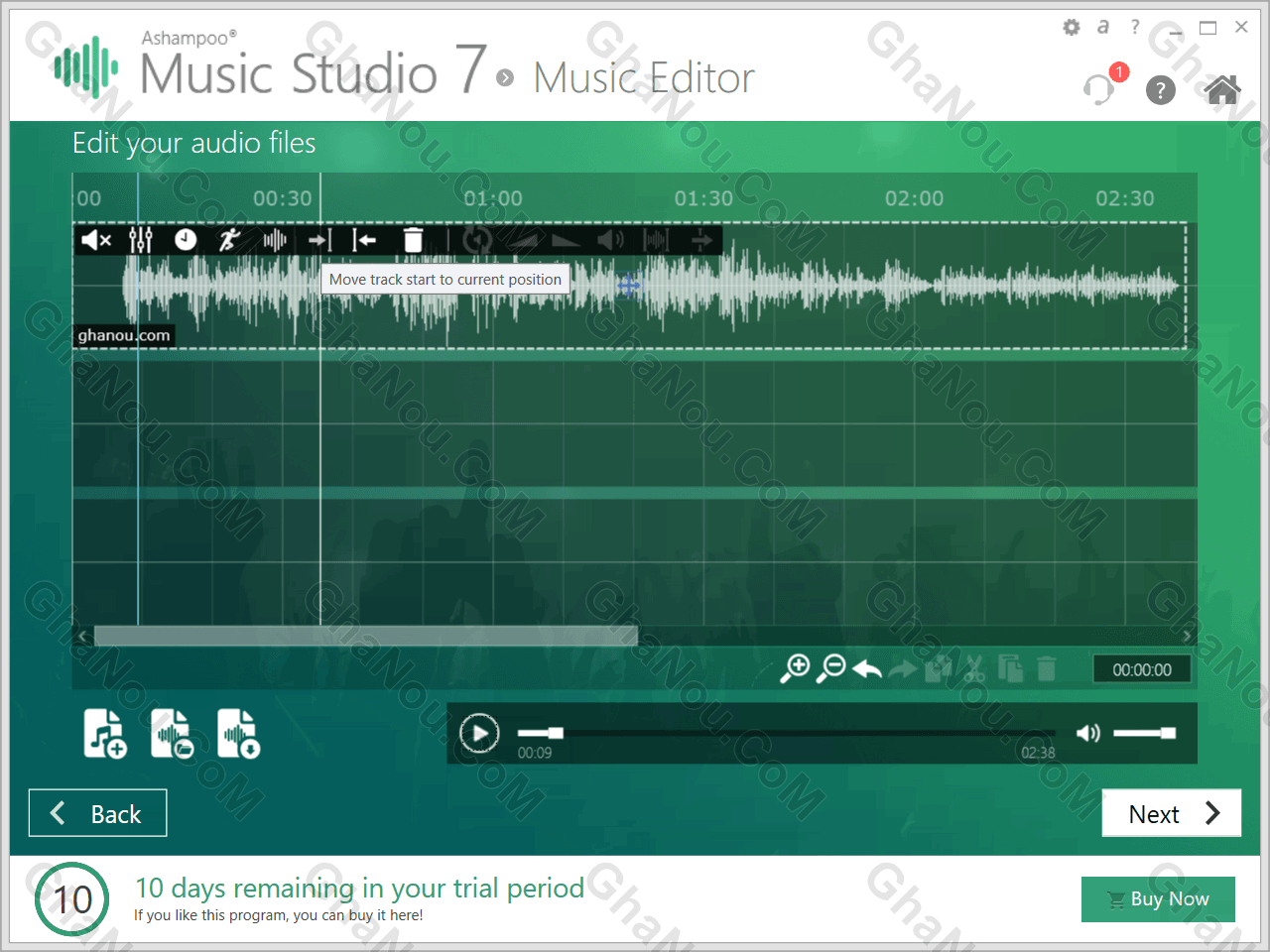
Task: Click the move-cursor handle on the waveform
Action: [628, 287]
